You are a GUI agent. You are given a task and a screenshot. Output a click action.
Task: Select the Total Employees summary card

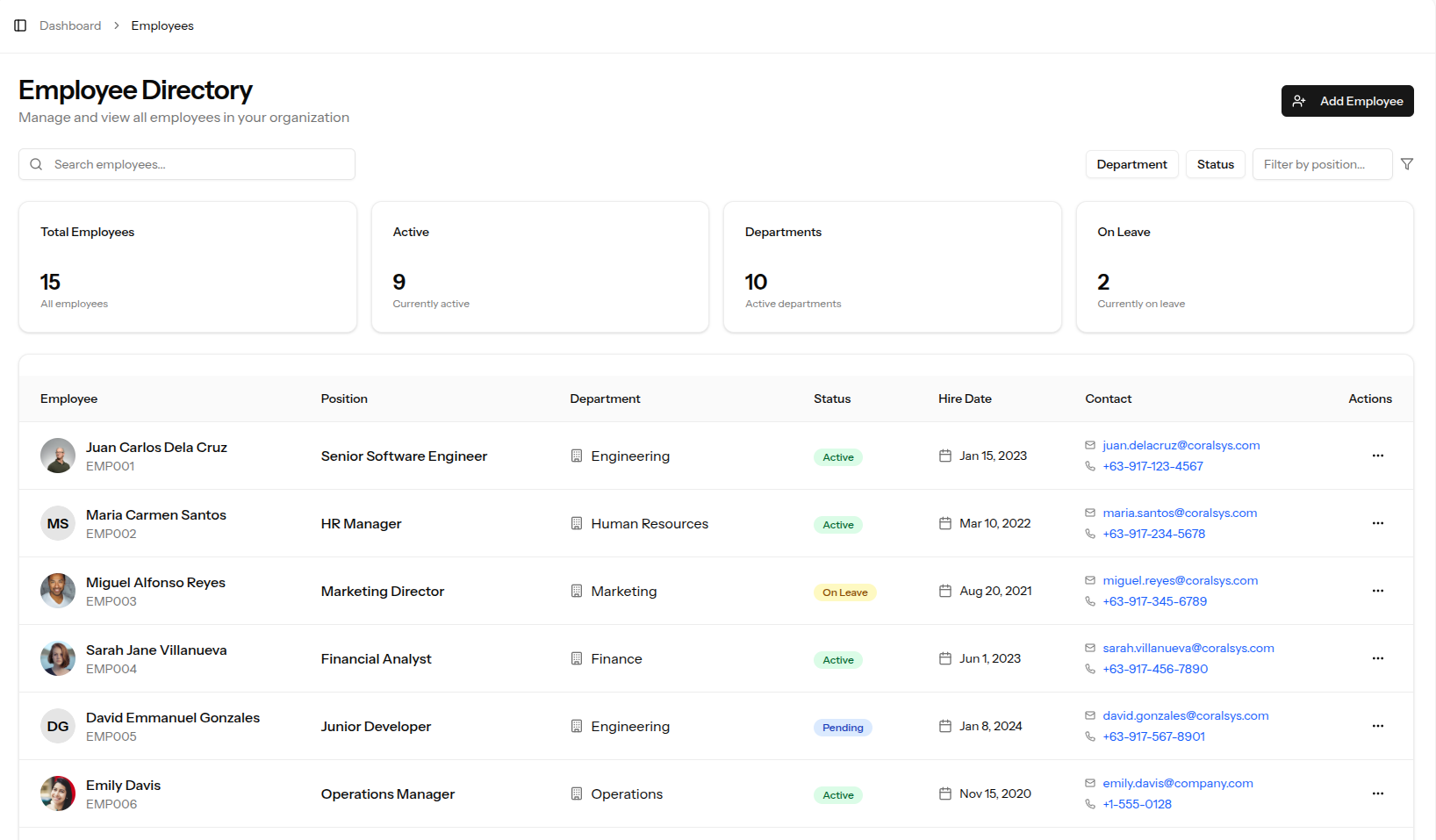(x=188, y=267)
